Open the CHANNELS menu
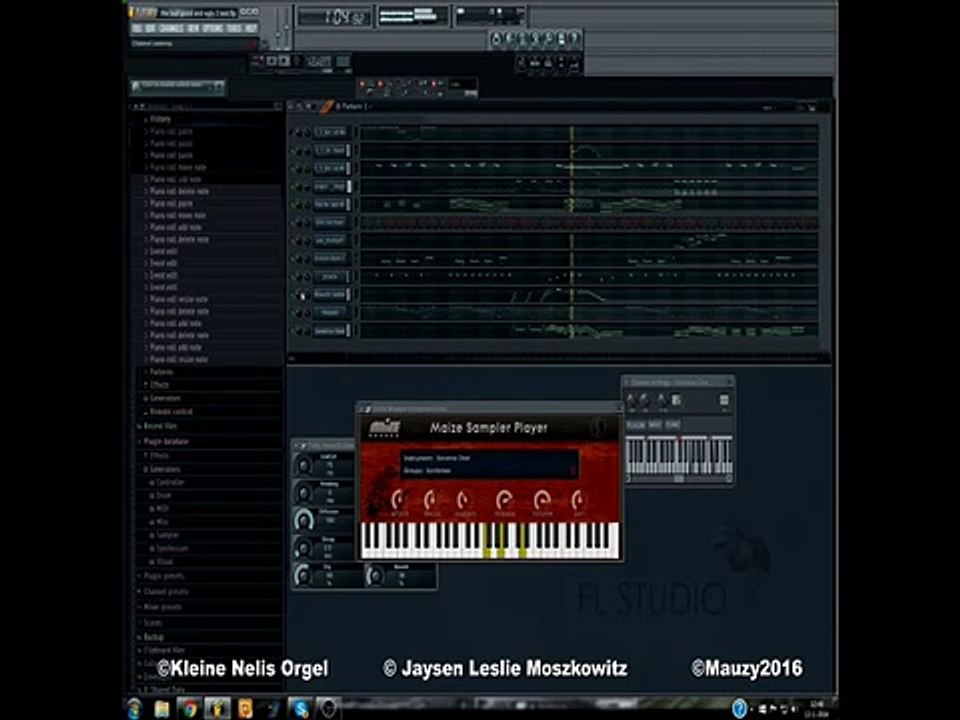 click(171, 28)
